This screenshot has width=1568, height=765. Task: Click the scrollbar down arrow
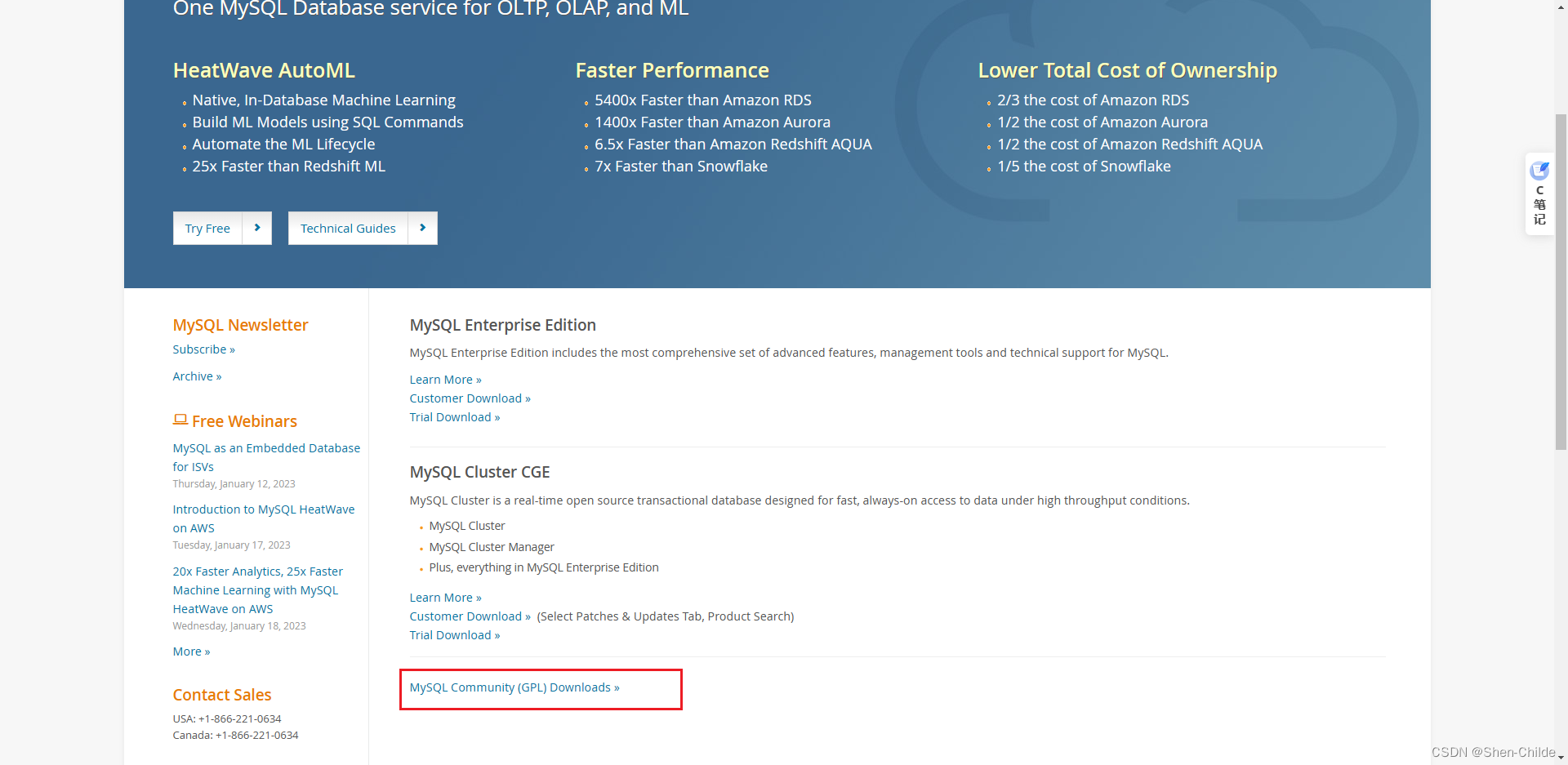[1561, 758]
